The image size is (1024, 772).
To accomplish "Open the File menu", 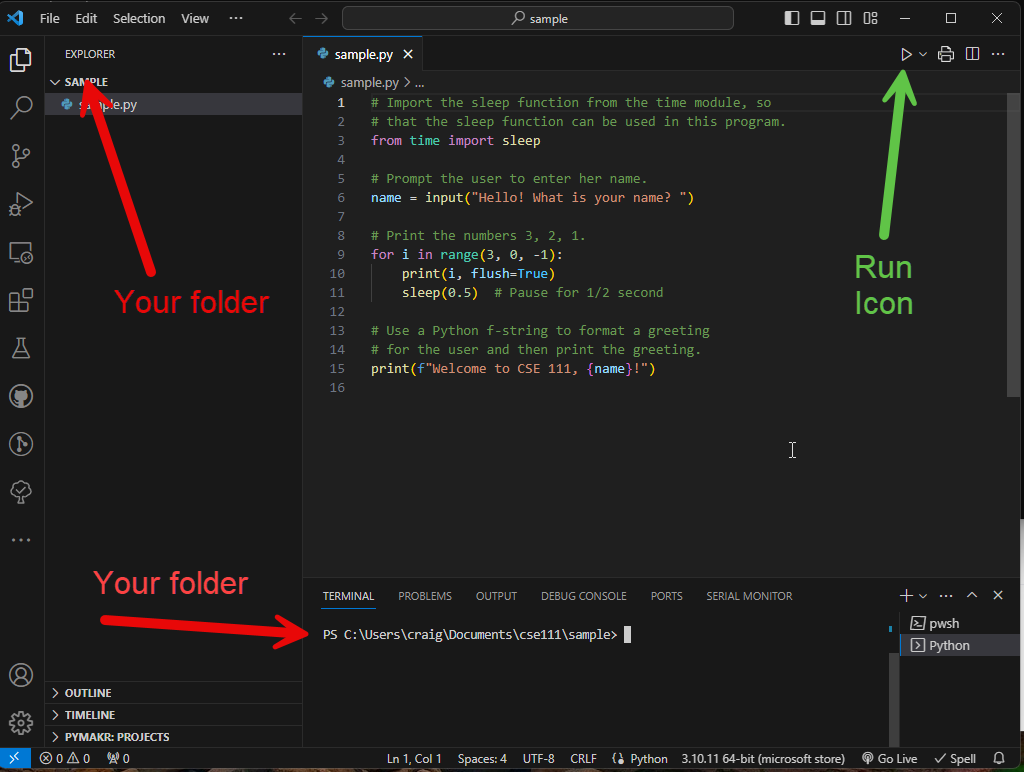I will [49, 17].
